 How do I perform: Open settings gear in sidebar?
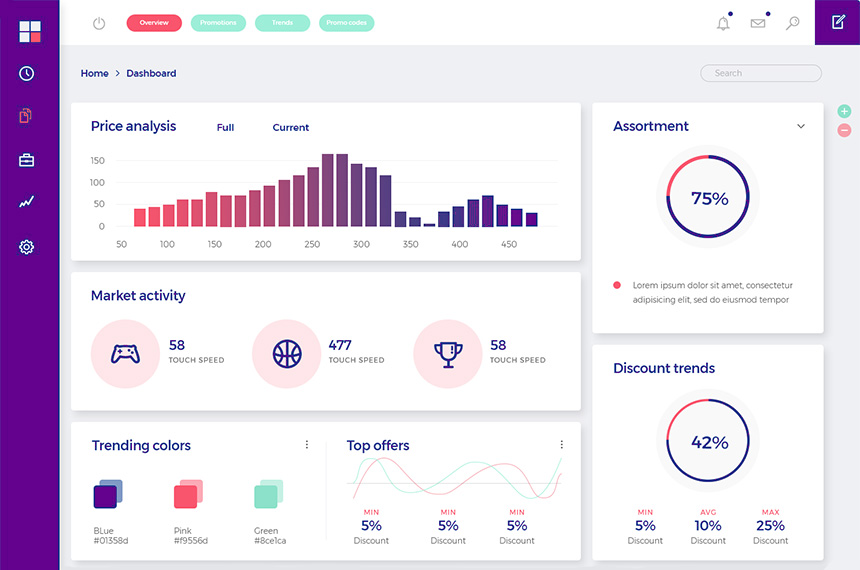click(x=26, y=247)
